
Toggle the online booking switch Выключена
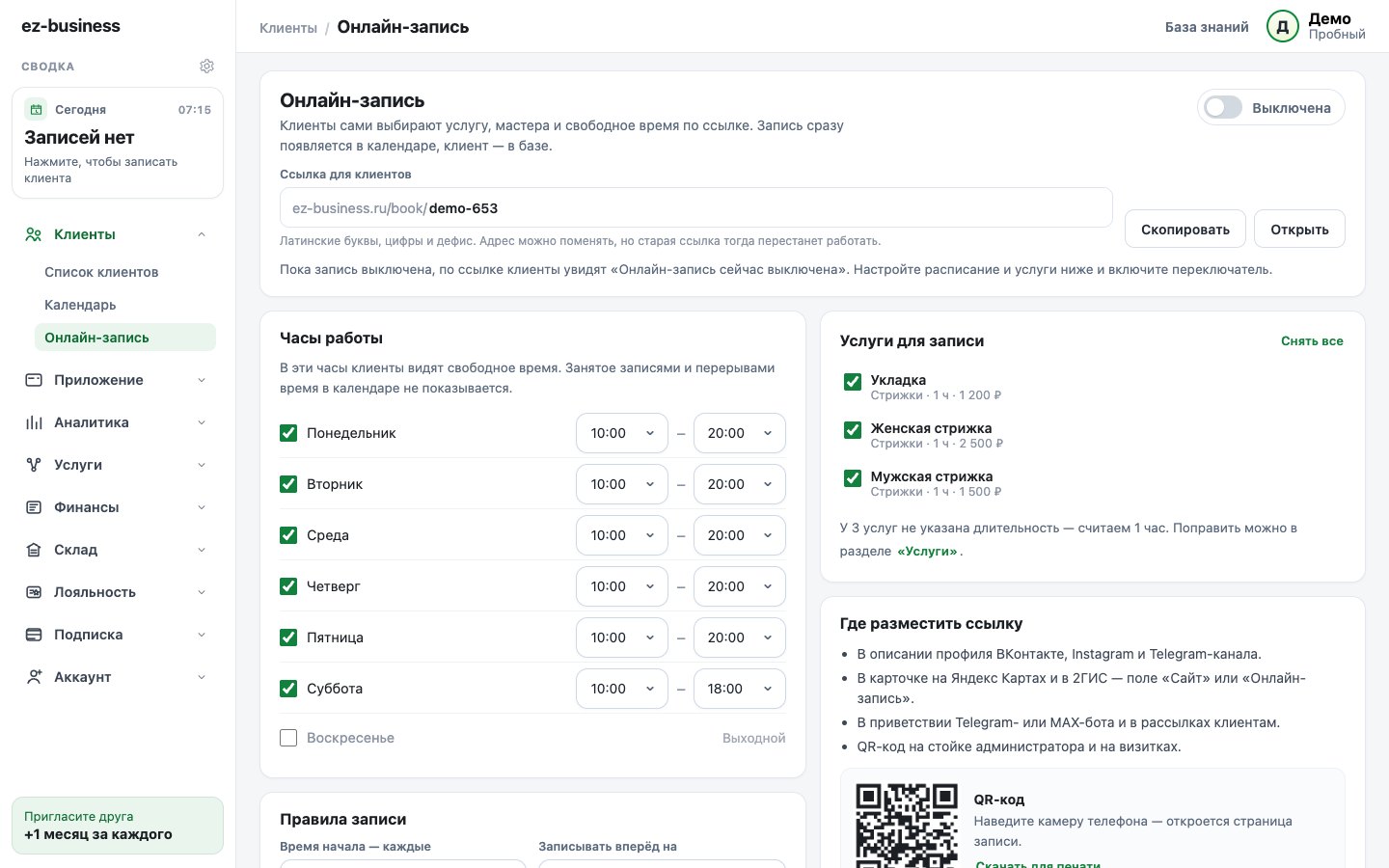pos(1223,108)
